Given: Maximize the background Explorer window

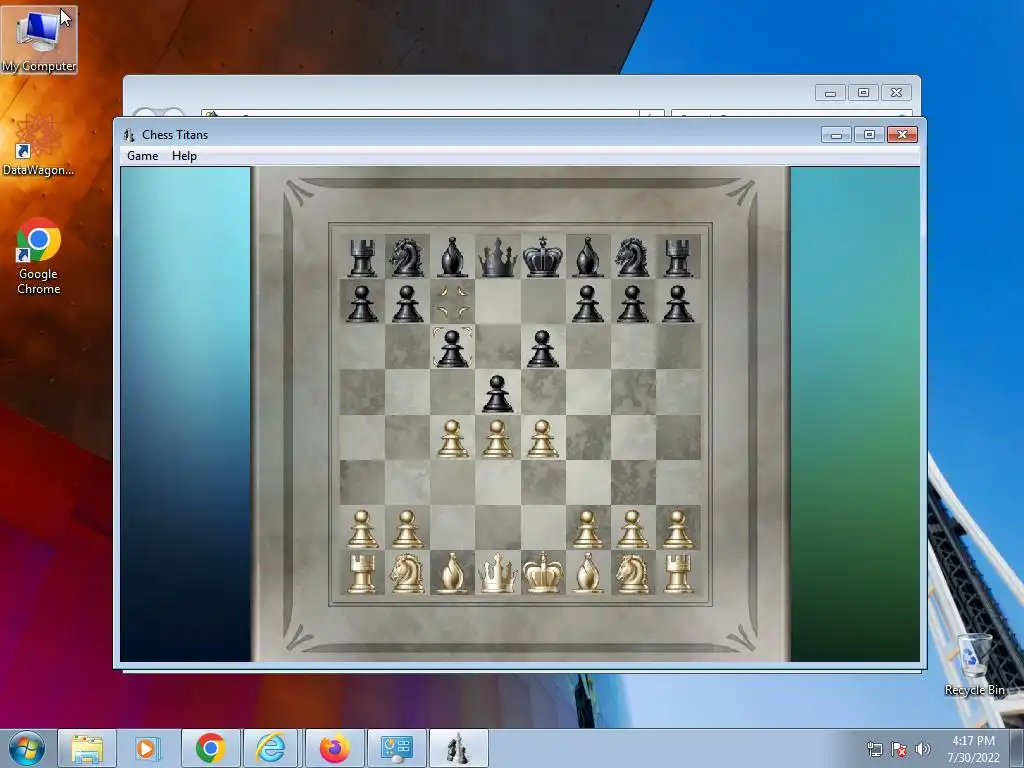Looking at the screenshot, I should [x=863, y=93].
